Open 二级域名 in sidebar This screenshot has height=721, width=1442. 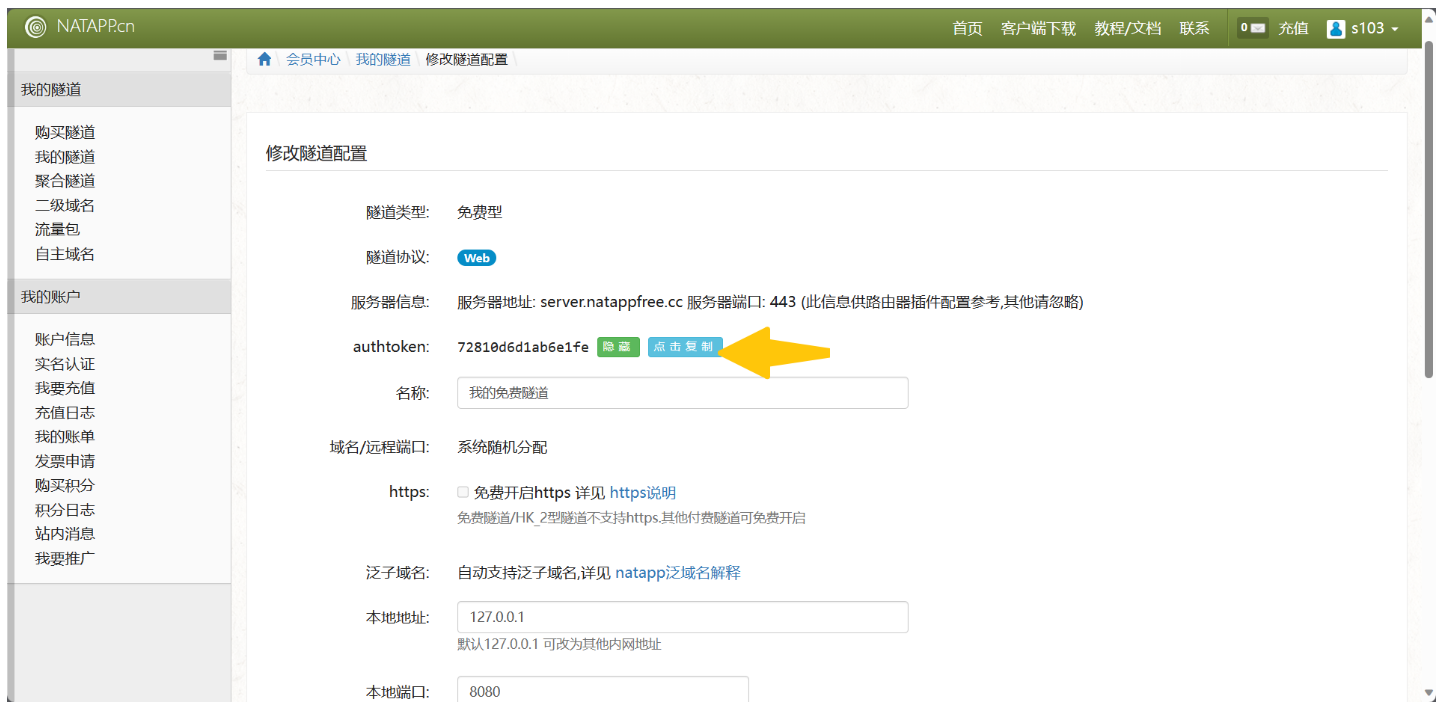coord(65,205)
